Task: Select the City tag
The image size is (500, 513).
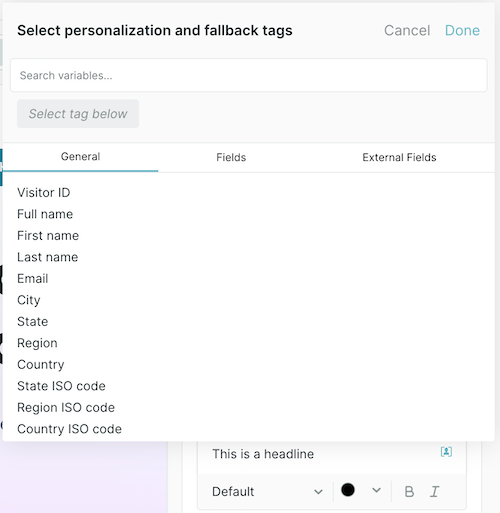Action: (29, 300)
